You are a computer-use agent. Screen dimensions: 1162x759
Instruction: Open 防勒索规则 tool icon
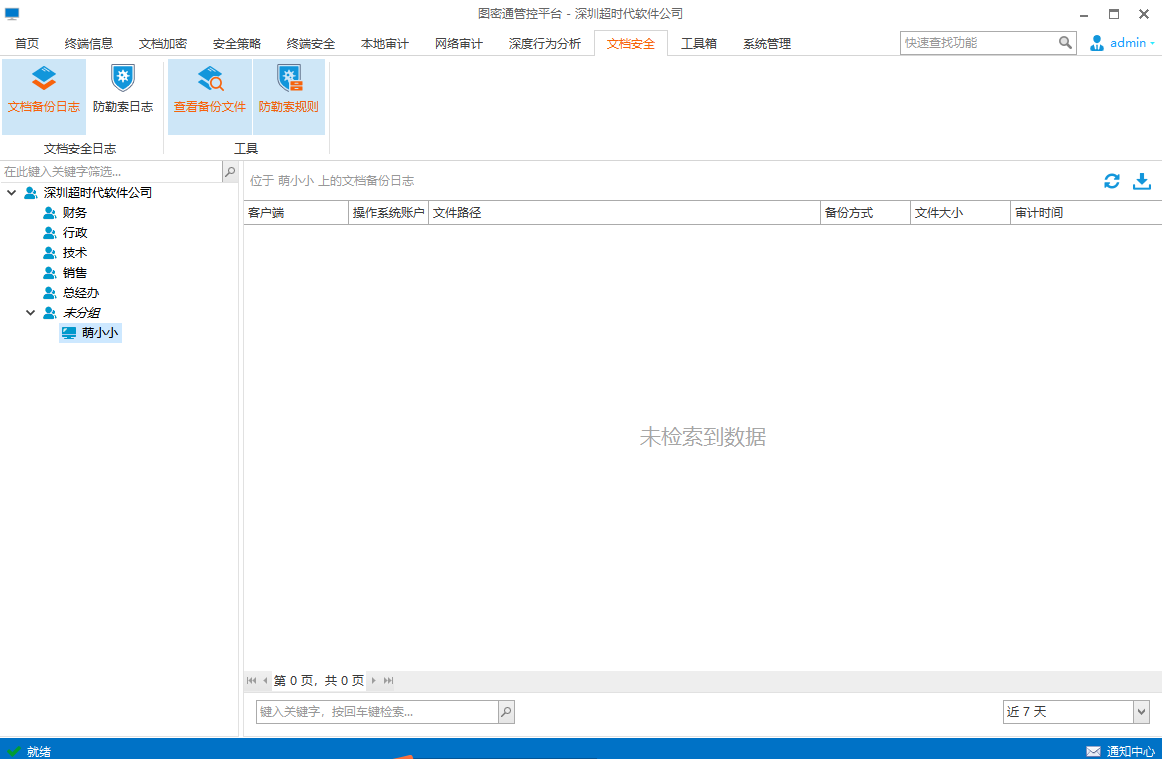click(289, 78)
